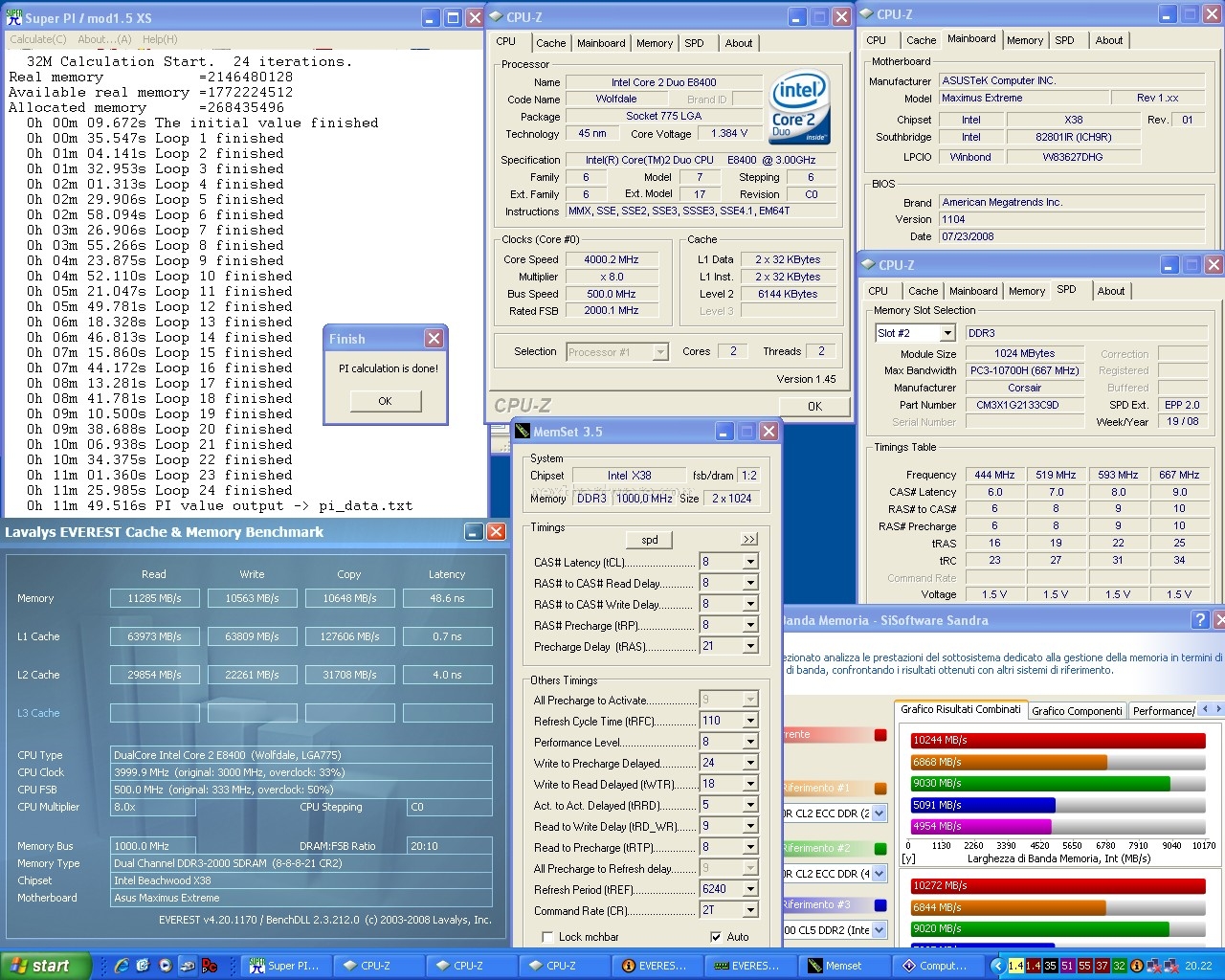Switch to Memset via its taskbar button
Screen dimensions: 1225x980
844,966
